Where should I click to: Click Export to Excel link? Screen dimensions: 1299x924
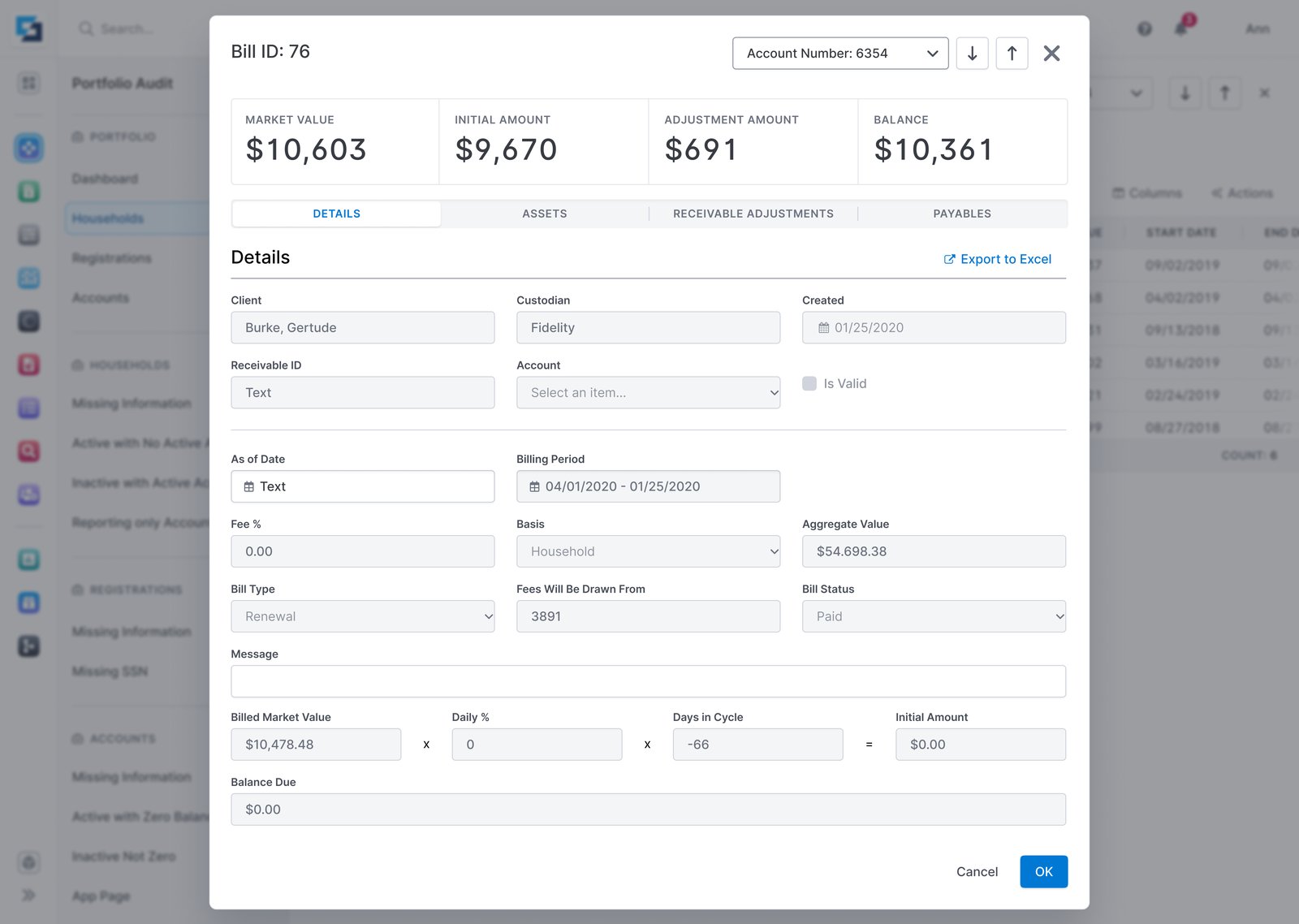(997, 259)
